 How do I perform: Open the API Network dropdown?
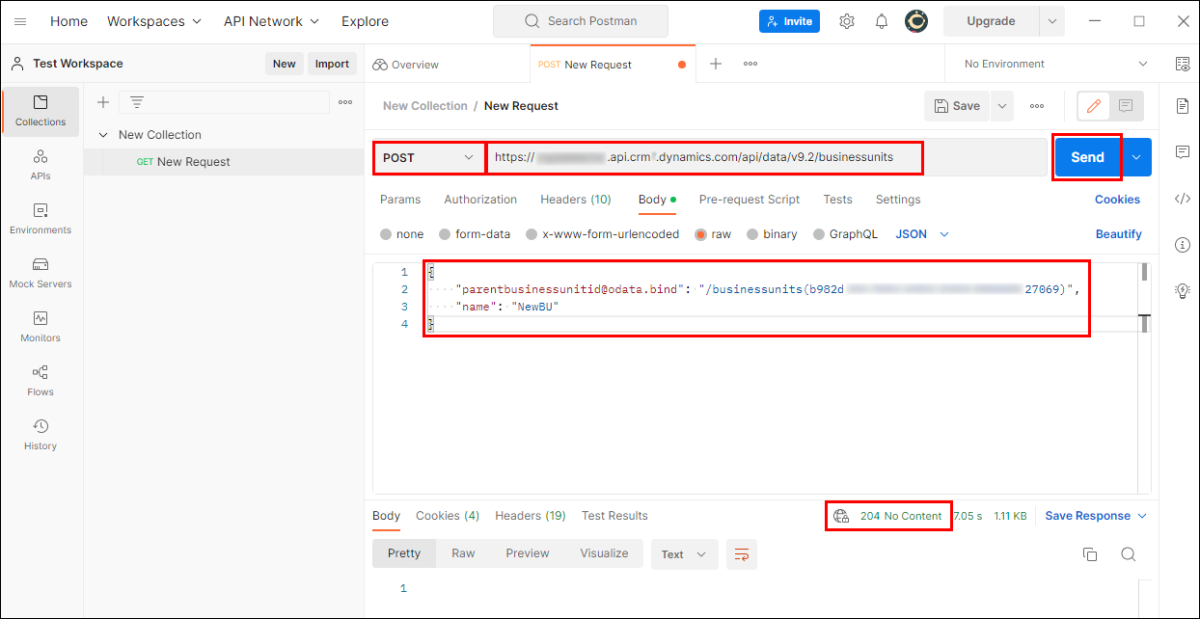tap(272, 21)
